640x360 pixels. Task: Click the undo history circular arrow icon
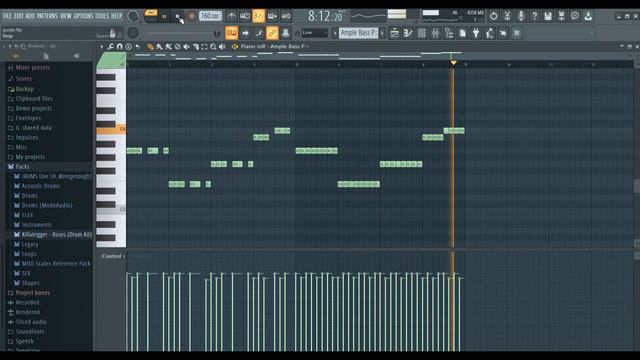(x=493, y=16)
